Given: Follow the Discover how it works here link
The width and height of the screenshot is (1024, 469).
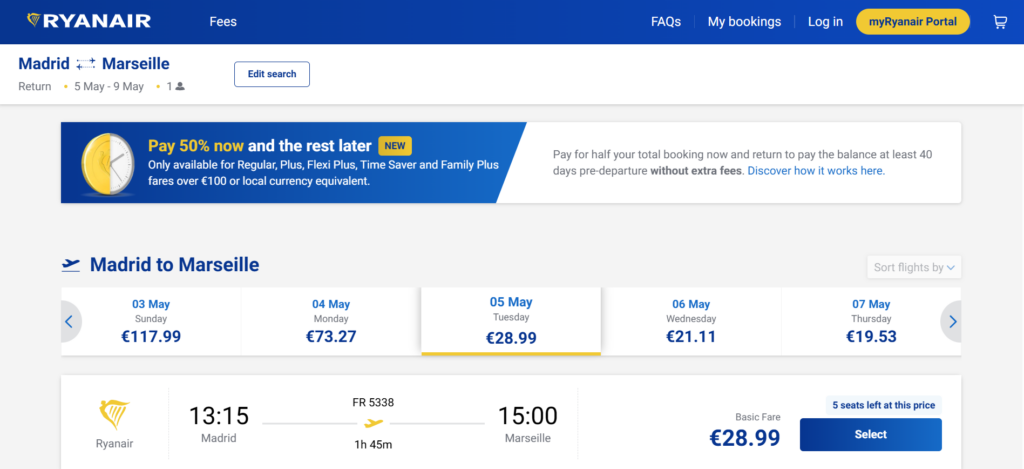Looking at the screenshot, I should pyautogui.click(x=816, y=171).
